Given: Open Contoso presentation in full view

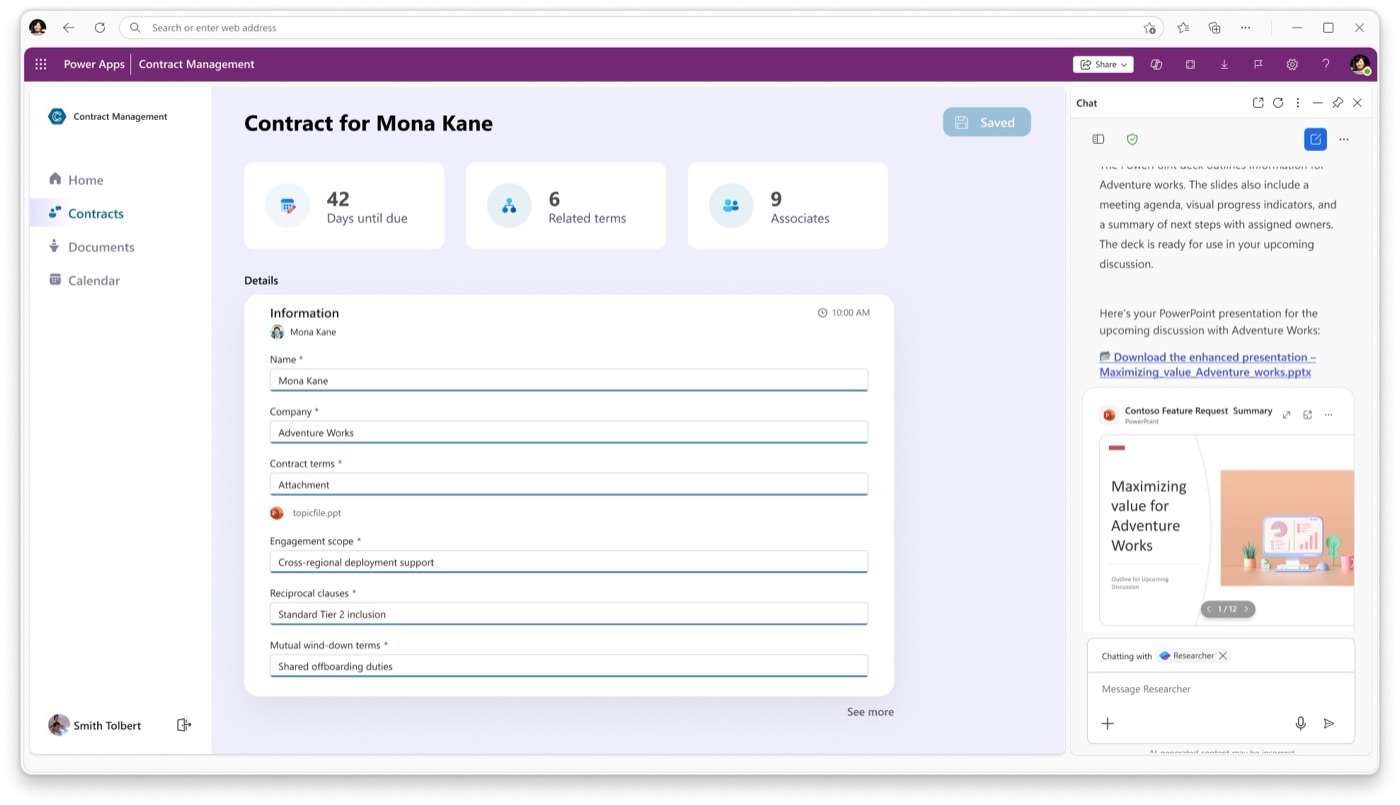Looking at the screenshot, I should point(1307,414).
